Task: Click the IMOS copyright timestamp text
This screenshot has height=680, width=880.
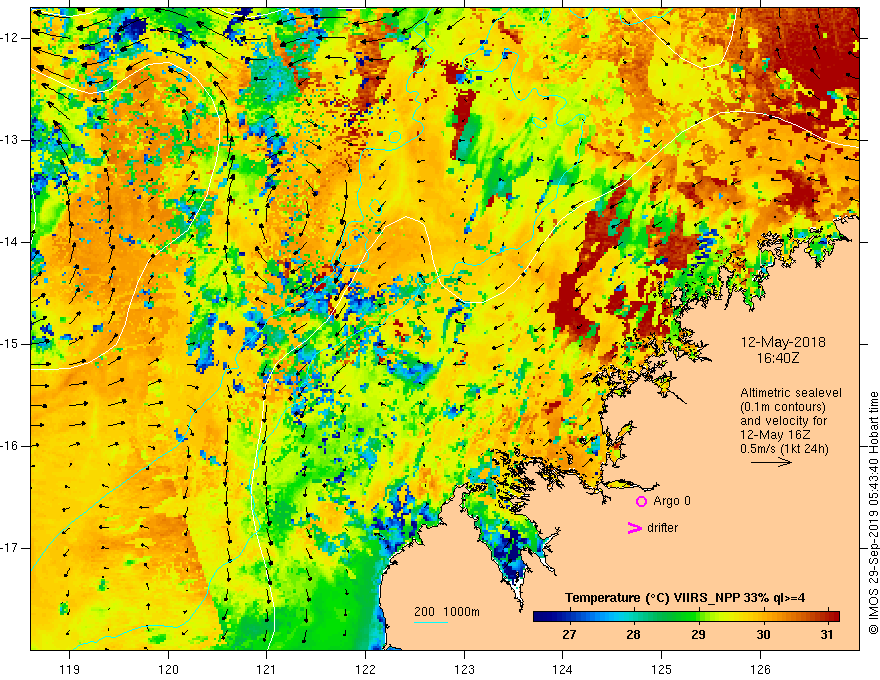Action: pos(873,513)
